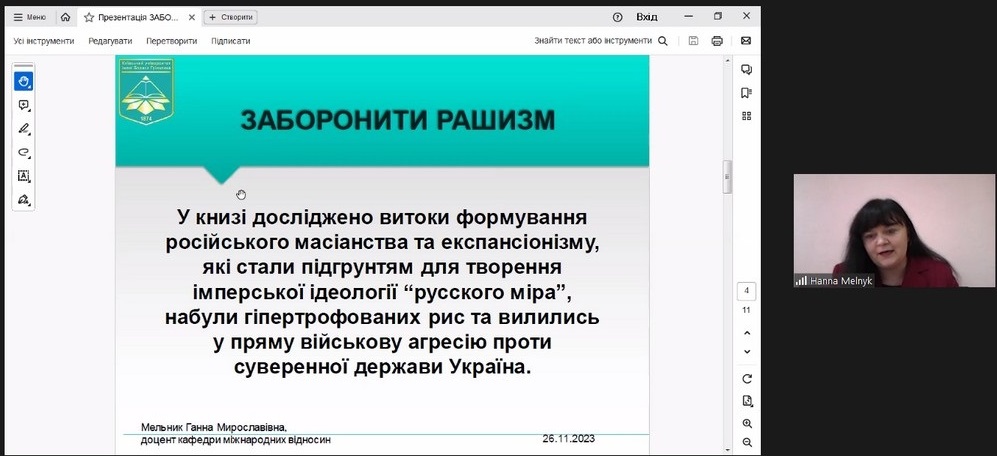Select the highlighter pen tool
This screenshot has width=997, height=456.
click(23, 129)
